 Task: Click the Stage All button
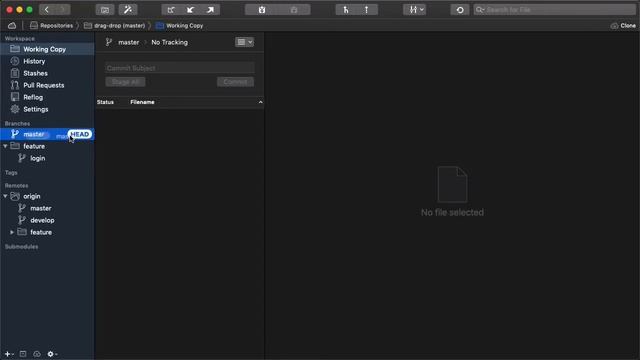pos(125,82)
